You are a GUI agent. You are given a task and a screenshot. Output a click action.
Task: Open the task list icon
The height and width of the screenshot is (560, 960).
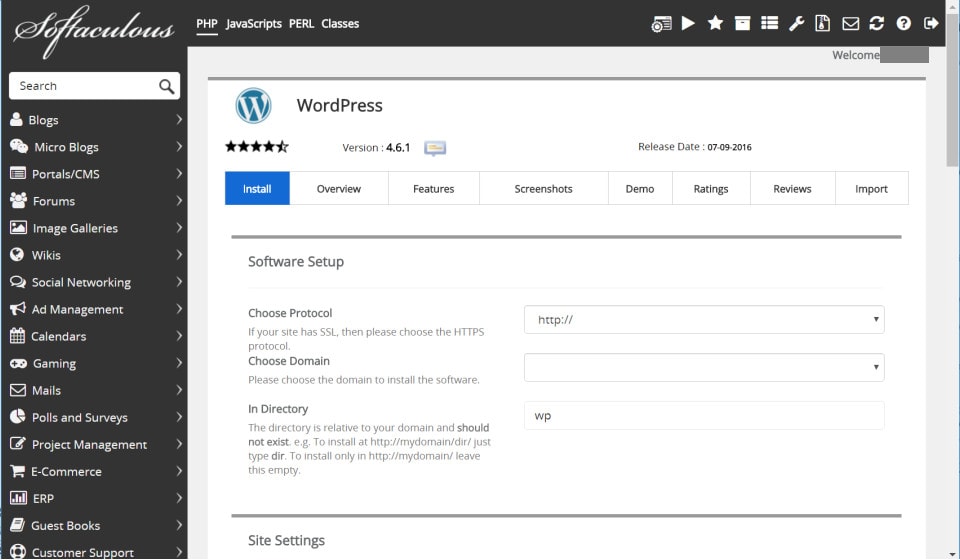770,23
